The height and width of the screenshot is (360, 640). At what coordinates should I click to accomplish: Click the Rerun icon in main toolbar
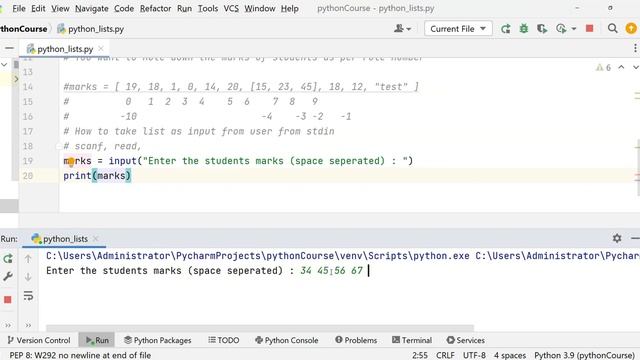pos(506,29)
